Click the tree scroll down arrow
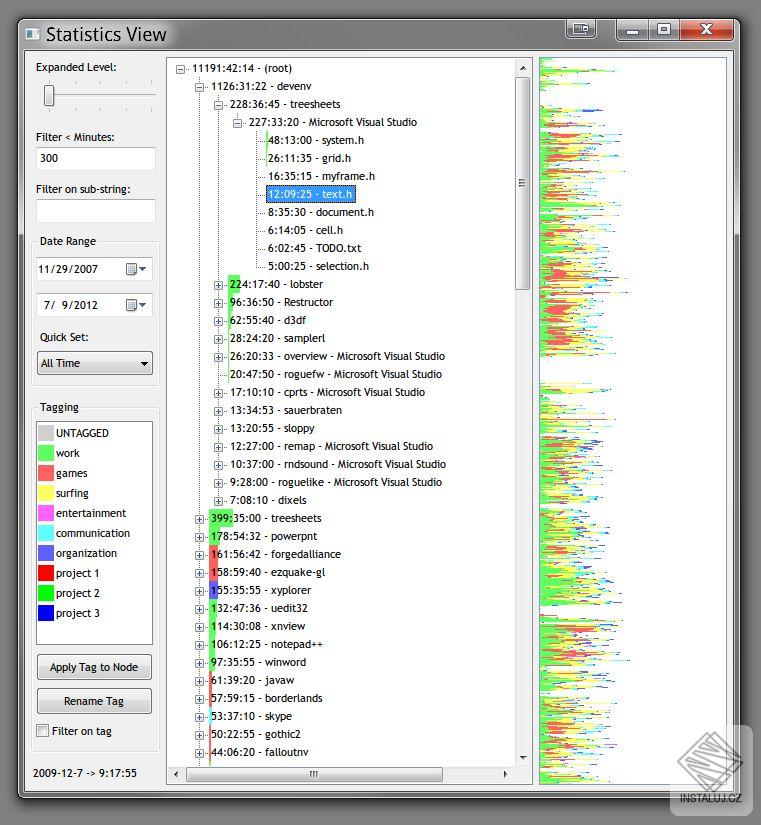The width and height of the screenshot is (761, 825). [523, 758]
